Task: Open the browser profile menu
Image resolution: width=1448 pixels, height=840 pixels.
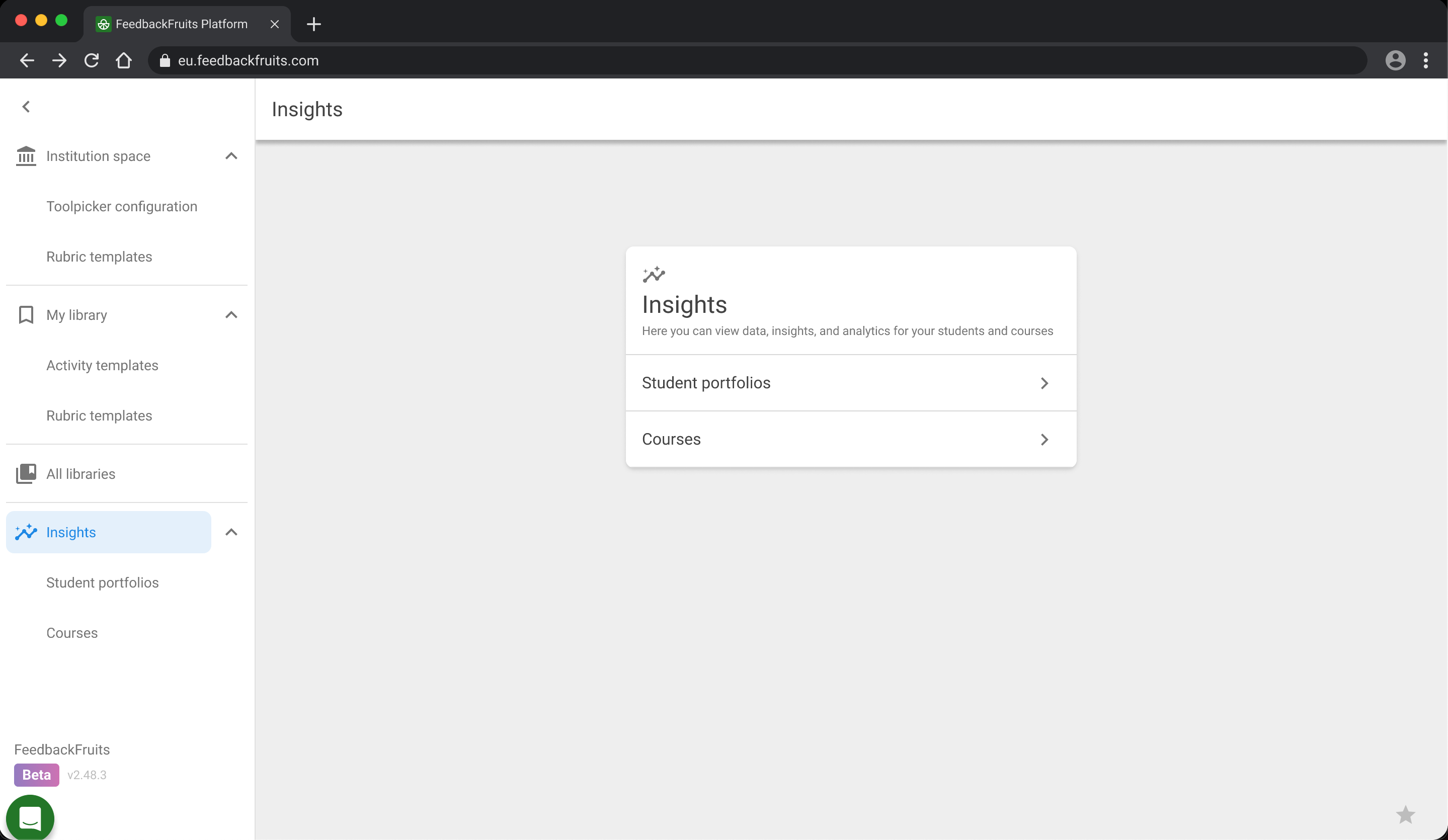Action: [x=1395, y=60]
